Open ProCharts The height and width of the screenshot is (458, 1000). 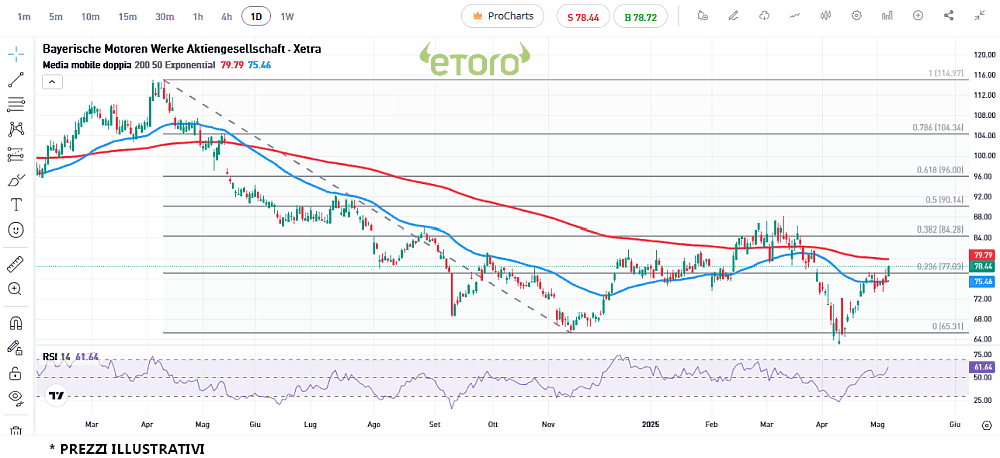click(503, 17)
